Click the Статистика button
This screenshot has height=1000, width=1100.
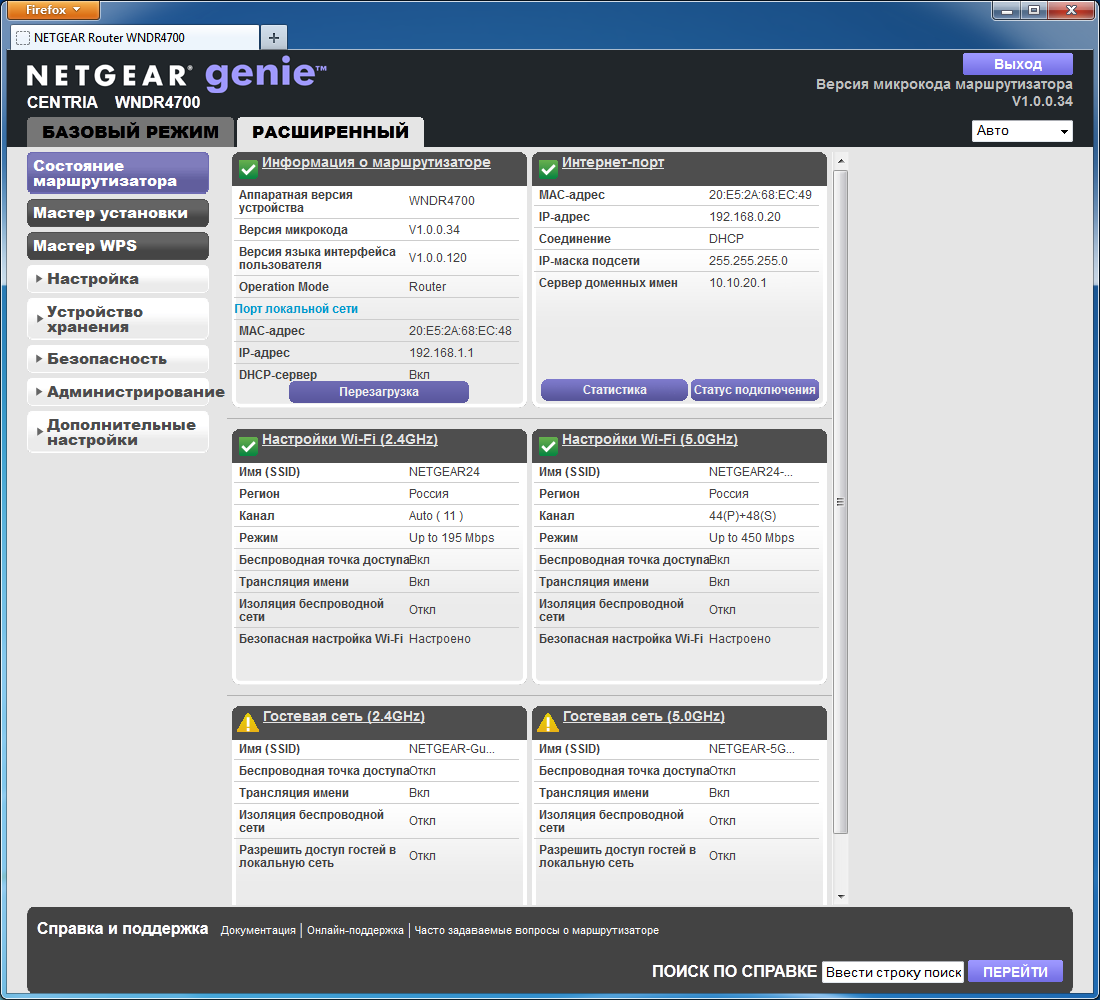tap(615, 389)
